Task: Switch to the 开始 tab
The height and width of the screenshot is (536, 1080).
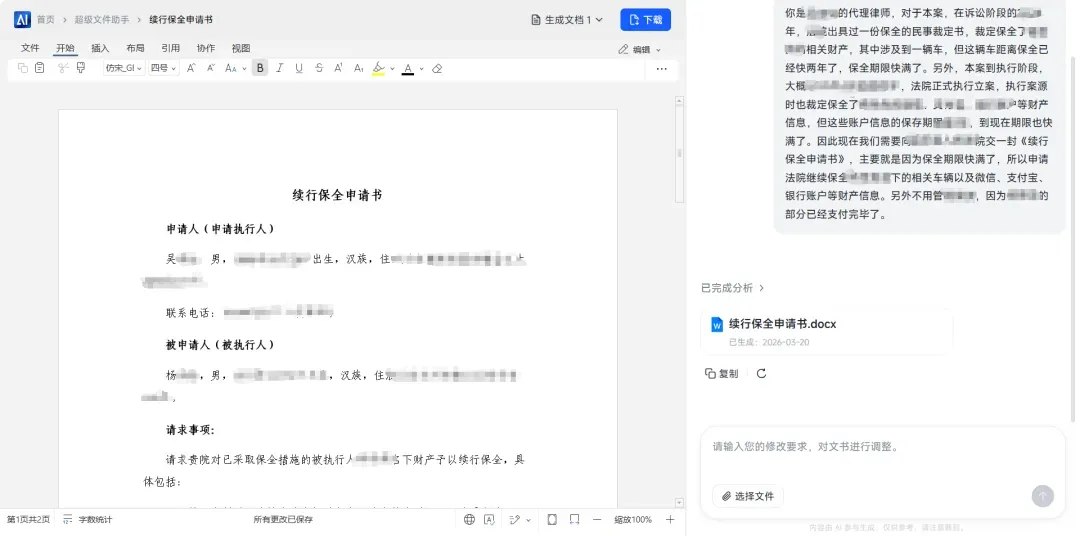Action: [65, 48]
